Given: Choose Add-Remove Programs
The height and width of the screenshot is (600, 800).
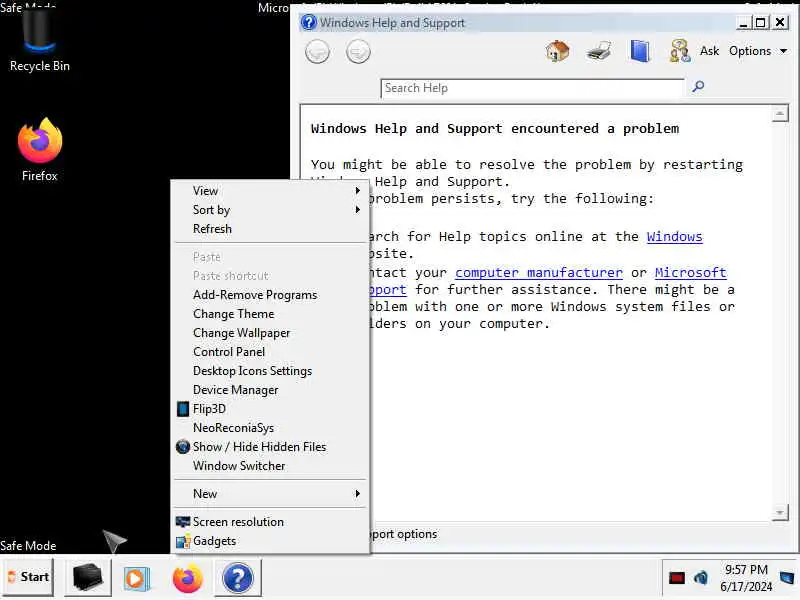Looking at the screenshot, I should click(x=270, y=295).
